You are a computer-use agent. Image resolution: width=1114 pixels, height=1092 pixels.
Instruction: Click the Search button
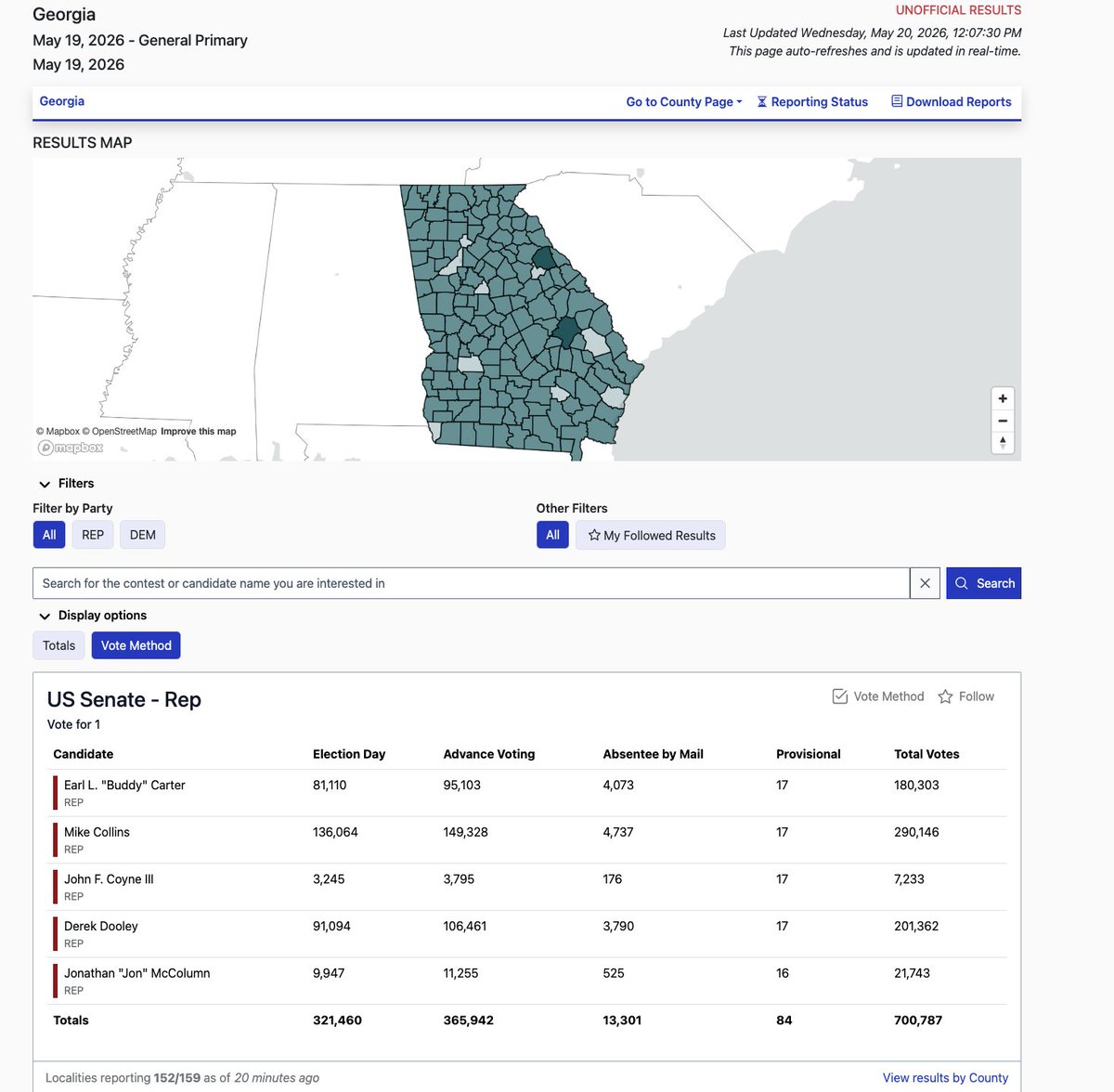tap(984, 583)
